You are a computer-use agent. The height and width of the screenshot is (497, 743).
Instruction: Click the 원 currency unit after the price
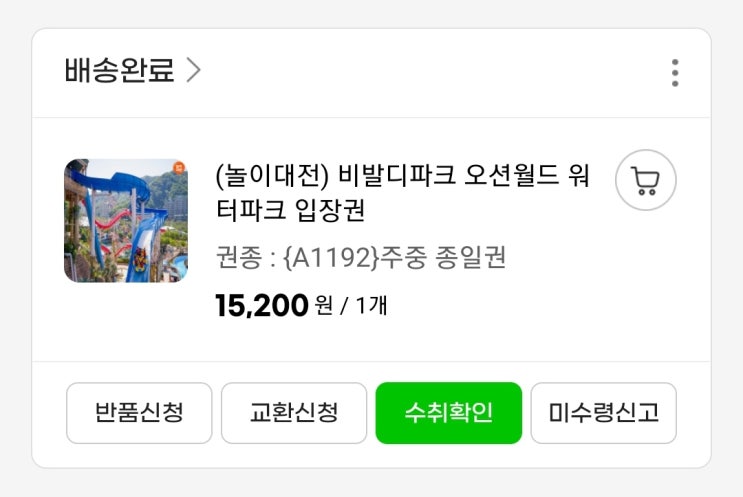coord(323,306)
